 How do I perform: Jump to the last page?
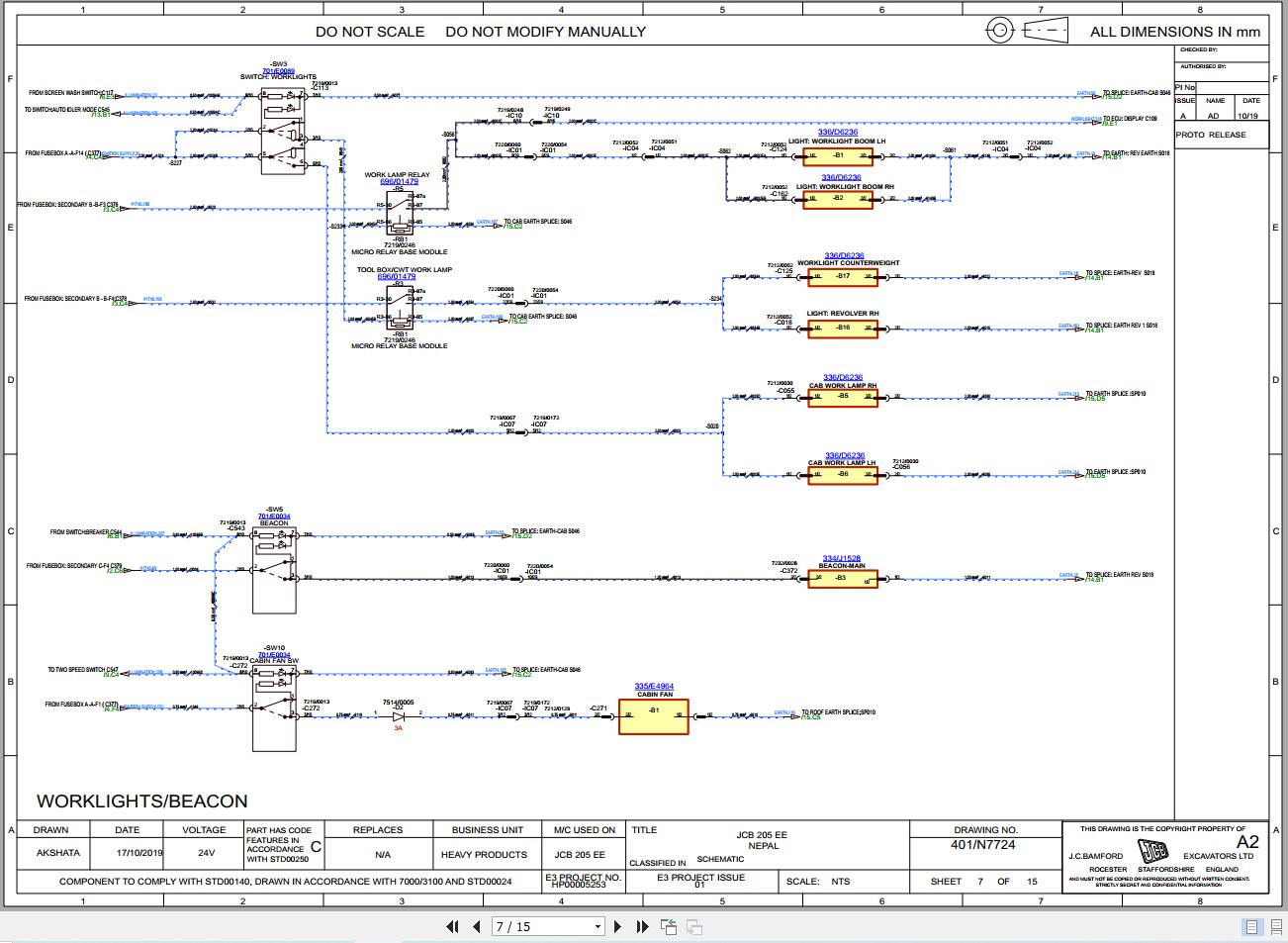pyautogui.click(x=642, y=926)
